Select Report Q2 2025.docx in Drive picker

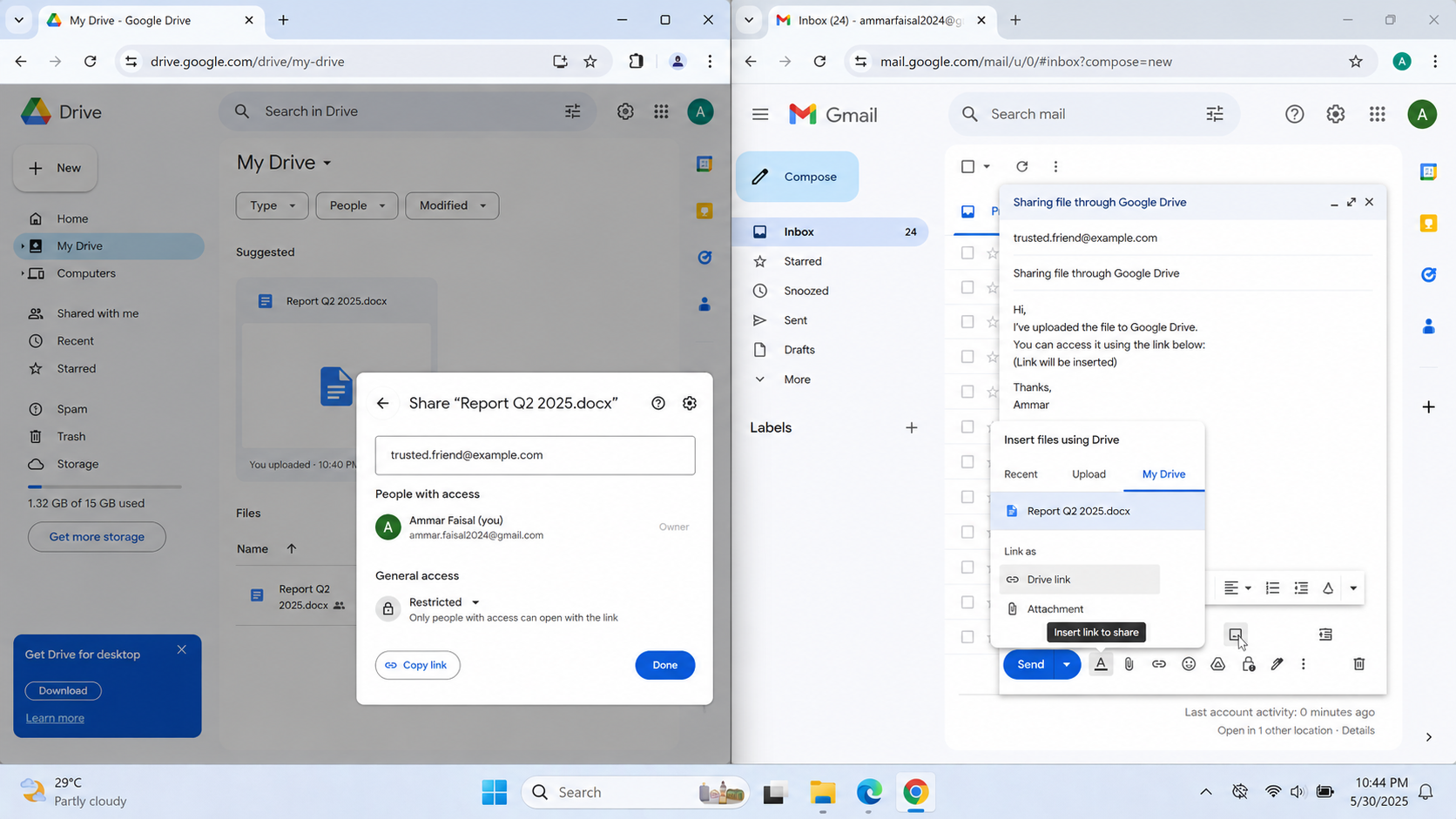tap(1098, 511)
